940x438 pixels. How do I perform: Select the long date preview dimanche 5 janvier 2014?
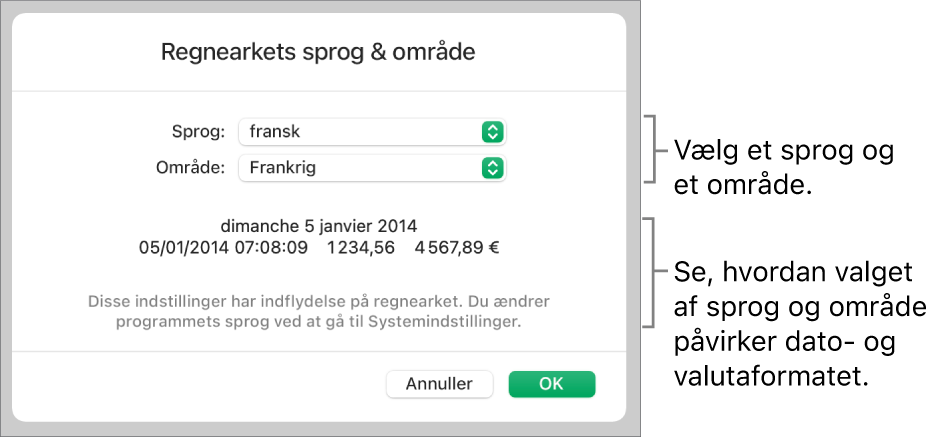coord(318,223)
